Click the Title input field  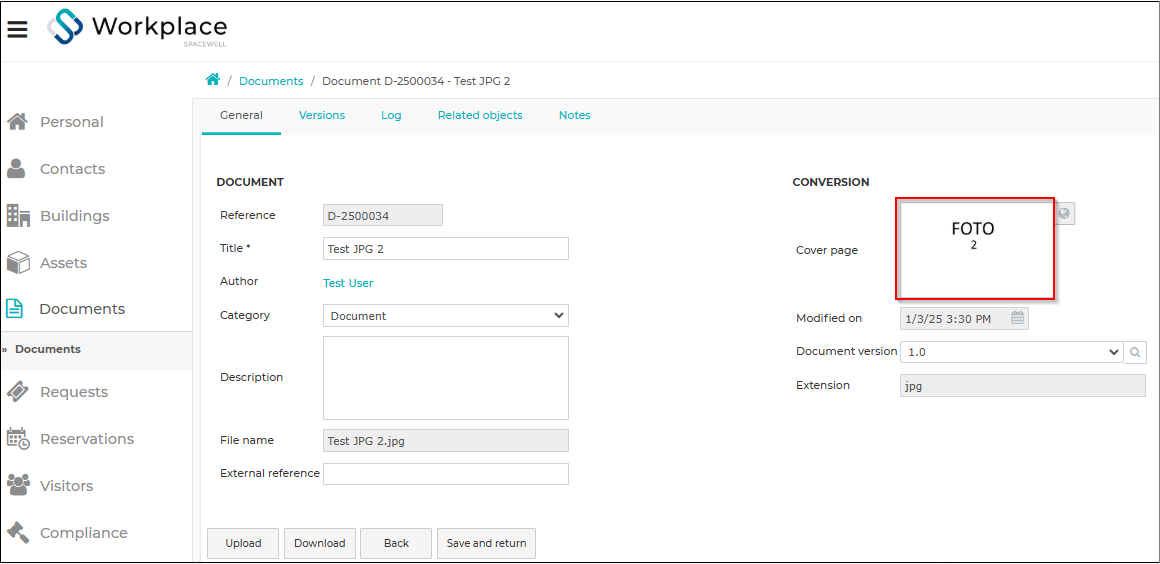445,249
